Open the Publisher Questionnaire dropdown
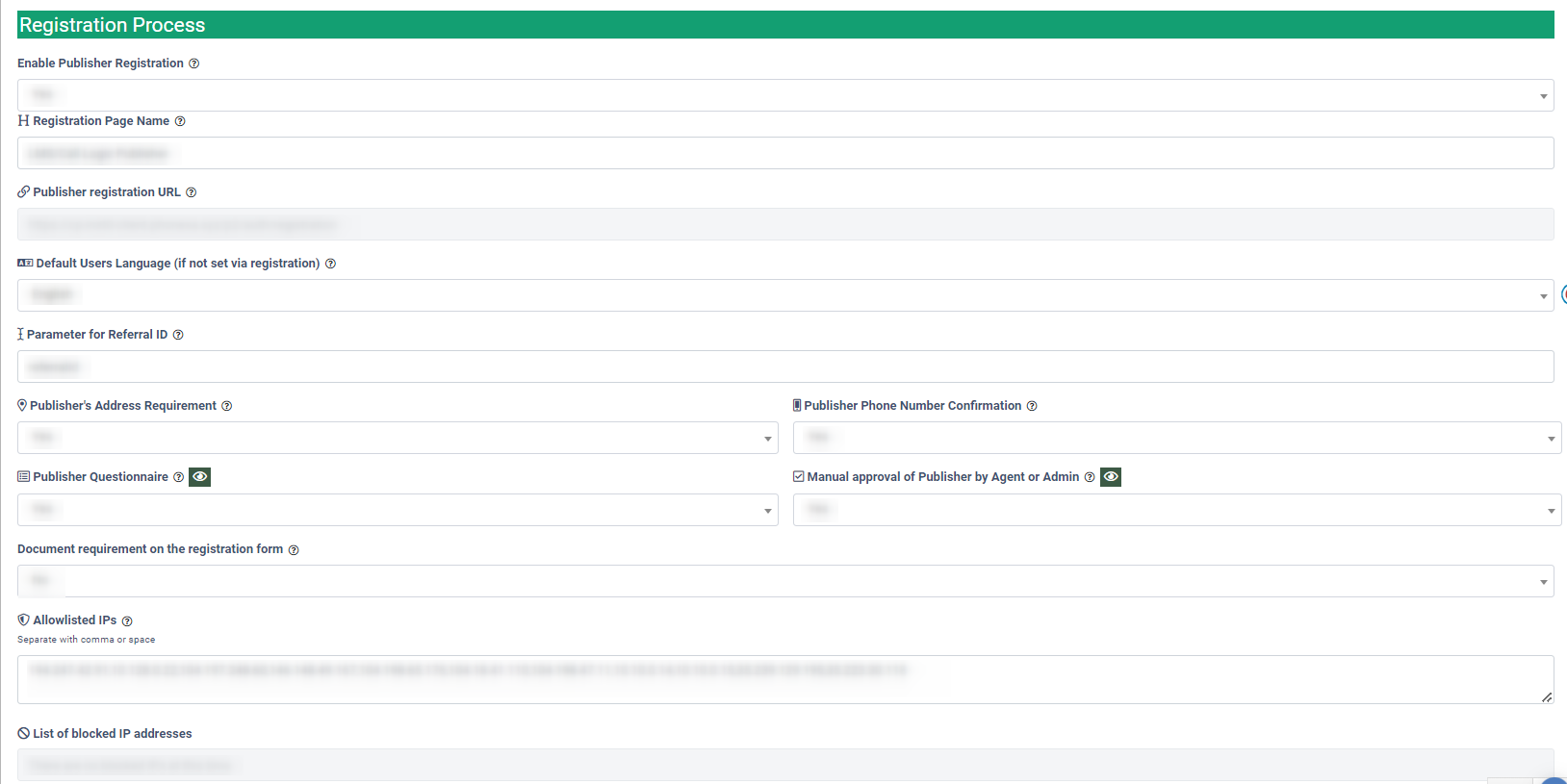Image resolution: width=1567 pixels, height=784 pixels. [397, 510]
